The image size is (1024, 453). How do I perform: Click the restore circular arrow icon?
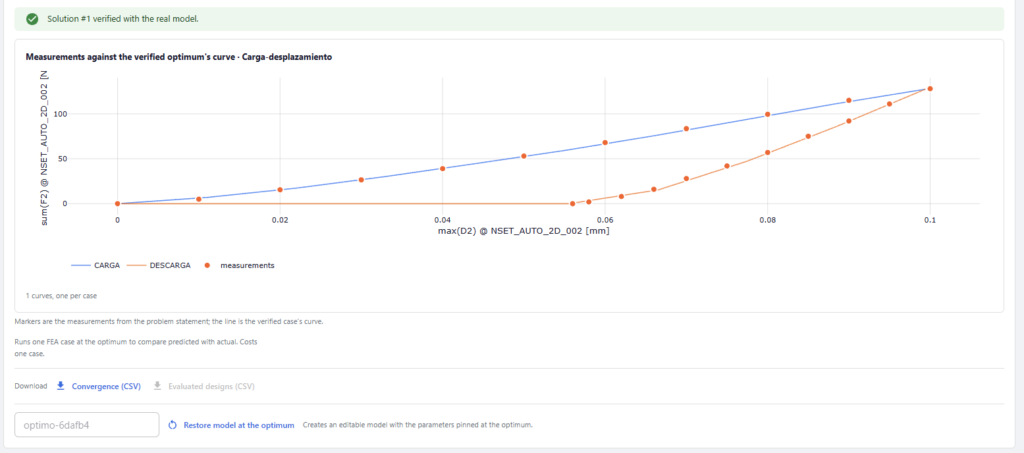pyautogui.click(x=173, y=425)
